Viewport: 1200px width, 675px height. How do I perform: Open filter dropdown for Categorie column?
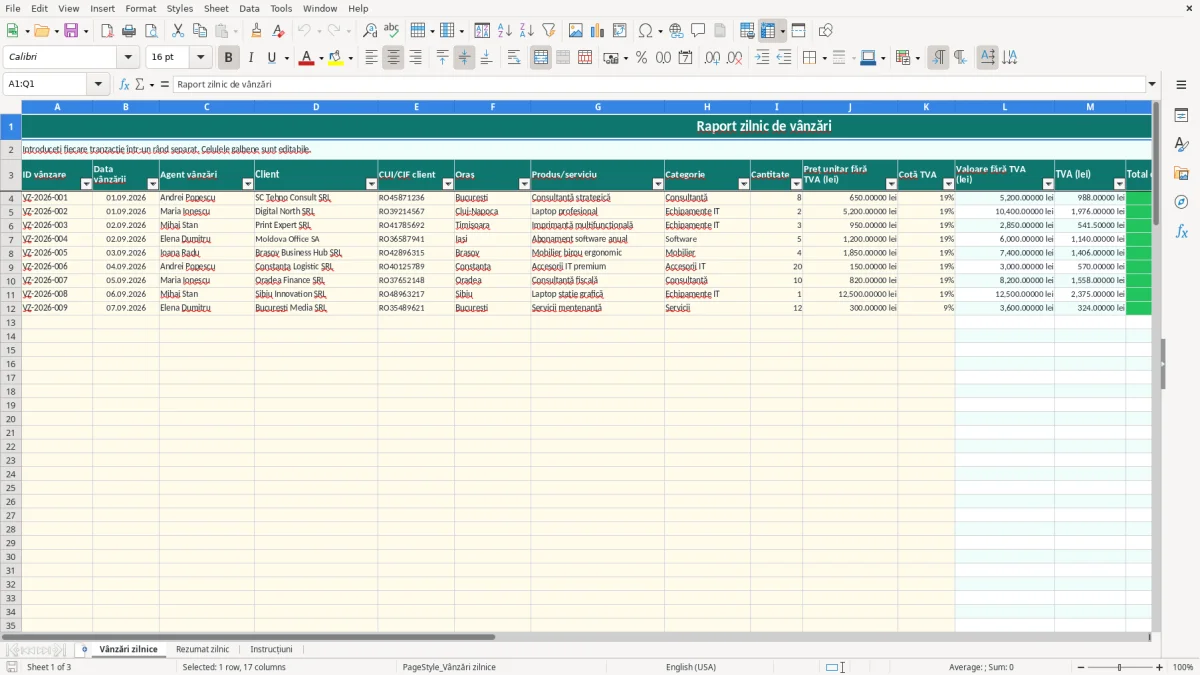click(x=744, y=184)
